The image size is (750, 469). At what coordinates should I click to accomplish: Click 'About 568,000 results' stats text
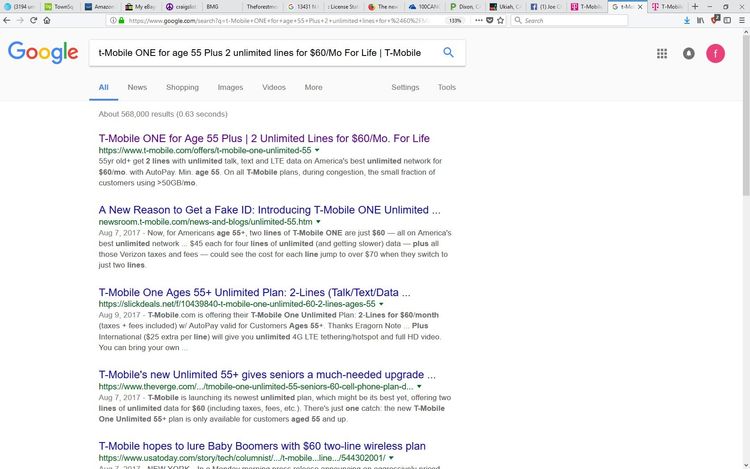point(163,114)
